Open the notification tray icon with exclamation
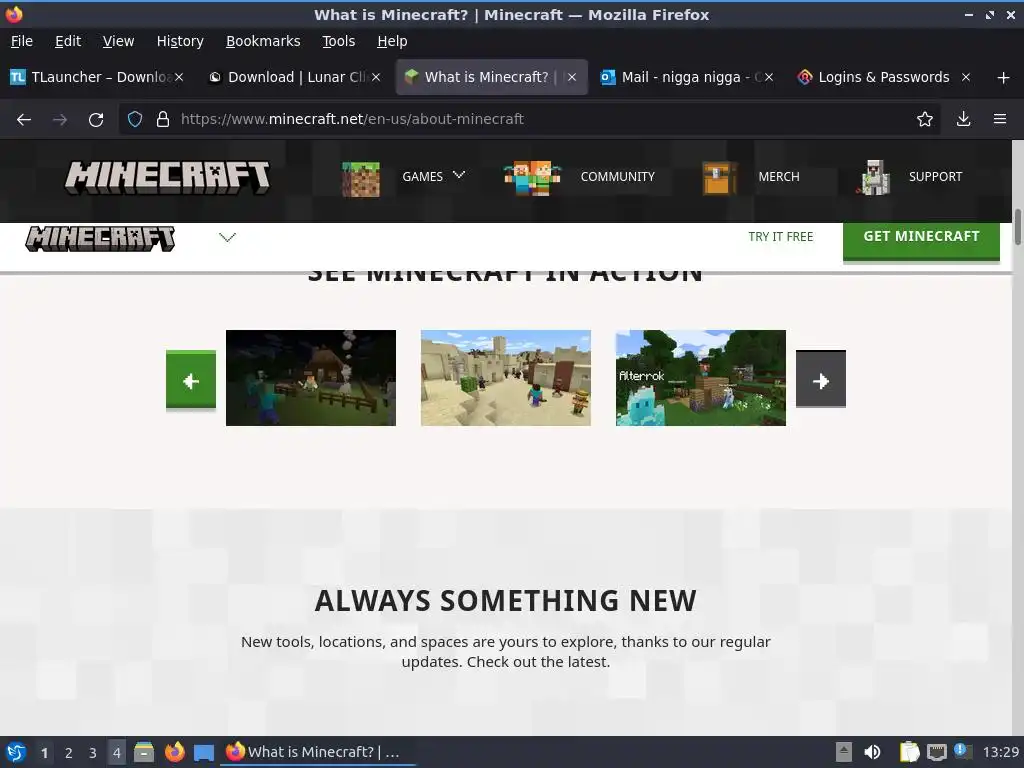Viewport: 1024px width, 768px height. tap(962, 752)
